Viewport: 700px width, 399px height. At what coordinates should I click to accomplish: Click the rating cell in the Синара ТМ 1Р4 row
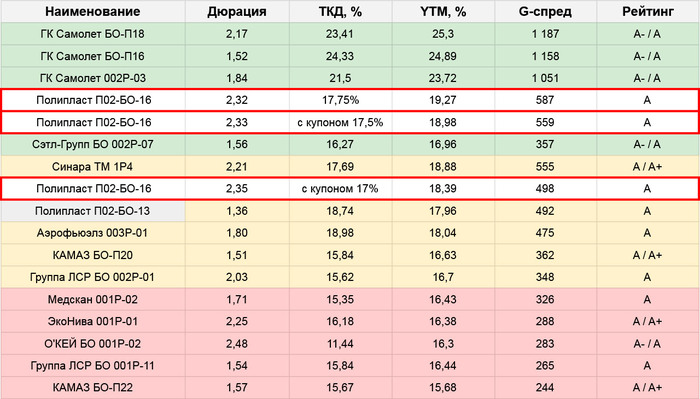[648, 166]
